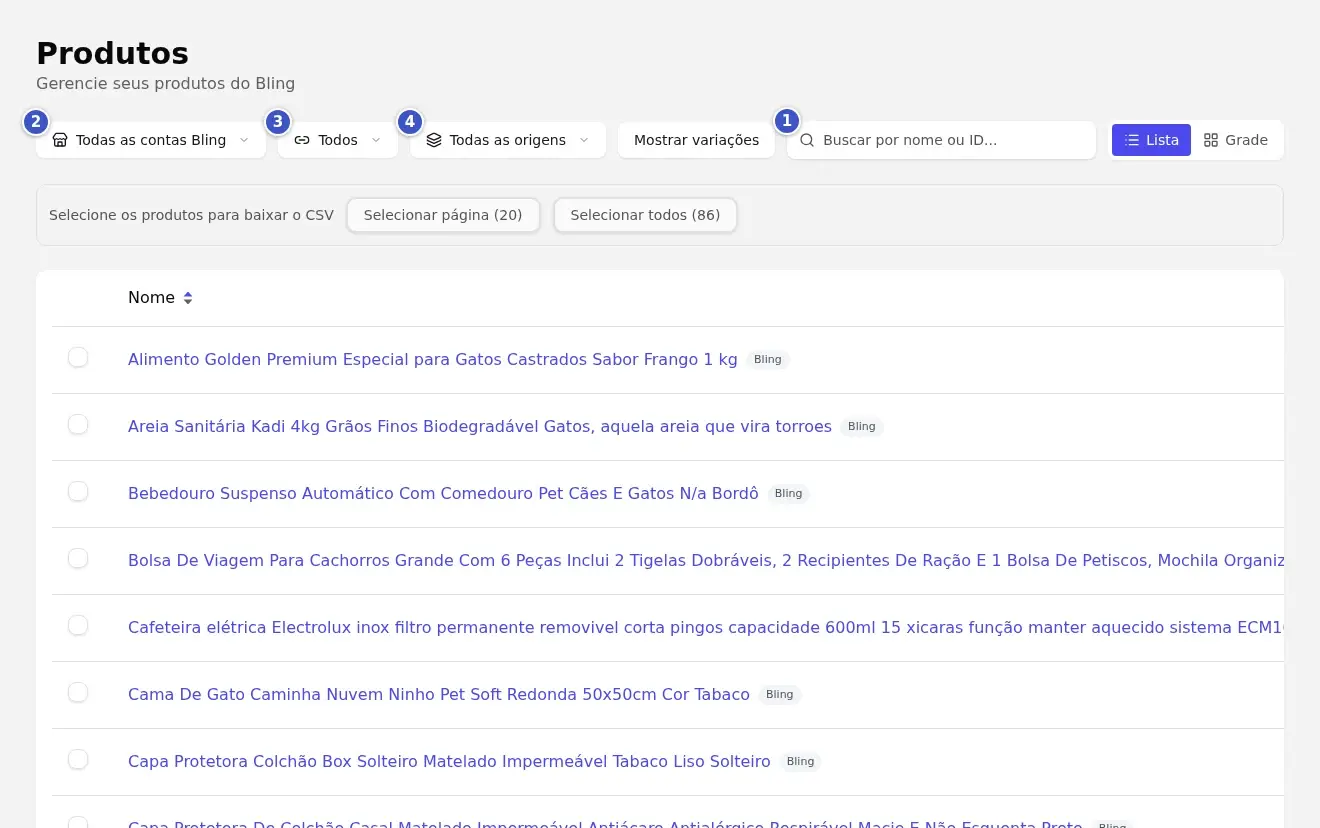The width and height of the screenshot is (1320, 828).
Task: Focus the Buscar por nome ou ID field
Action: click(x=941, y=140)
